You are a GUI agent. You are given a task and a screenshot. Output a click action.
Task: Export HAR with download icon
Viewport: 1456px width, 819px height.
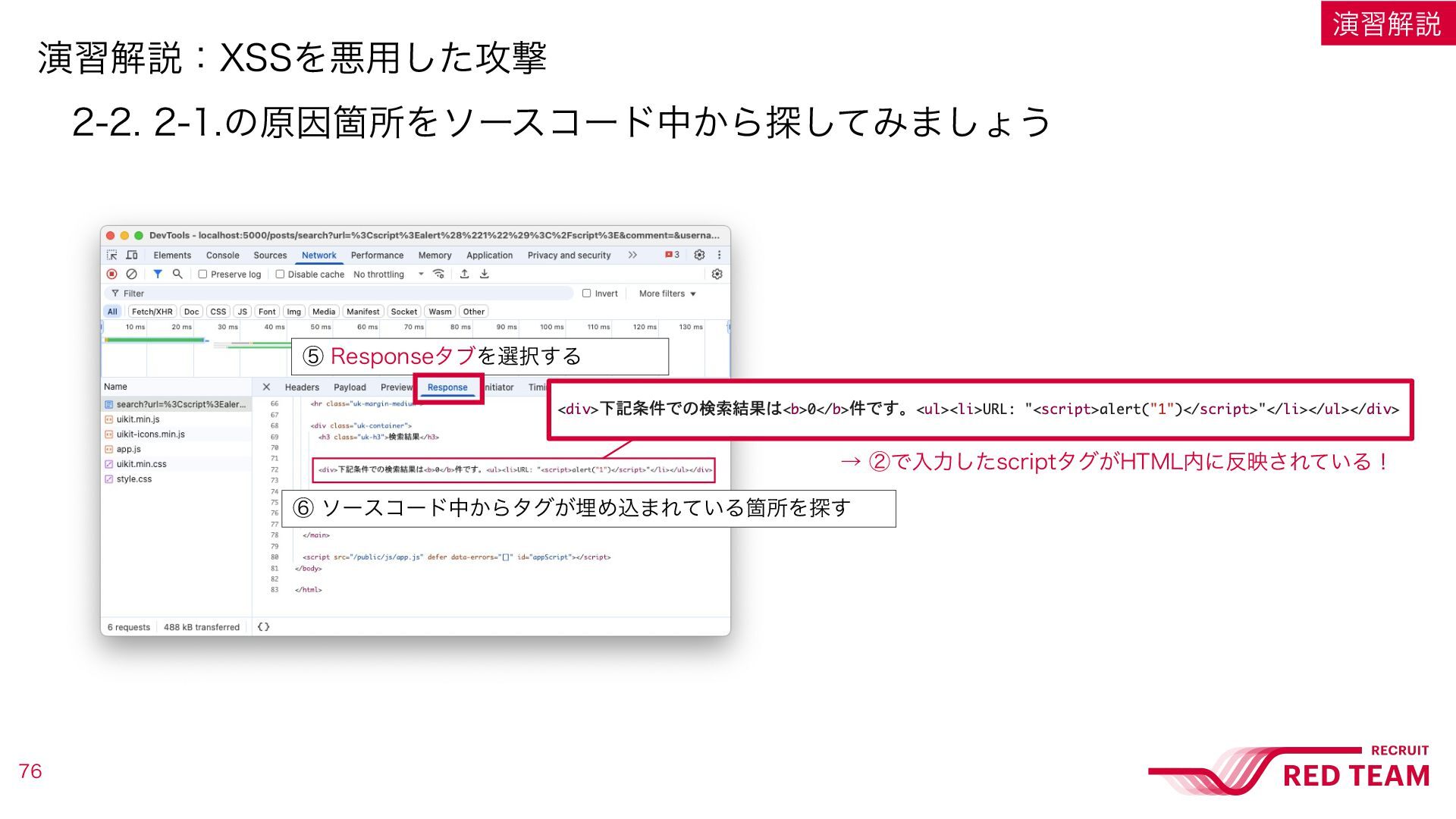(485, 275)
